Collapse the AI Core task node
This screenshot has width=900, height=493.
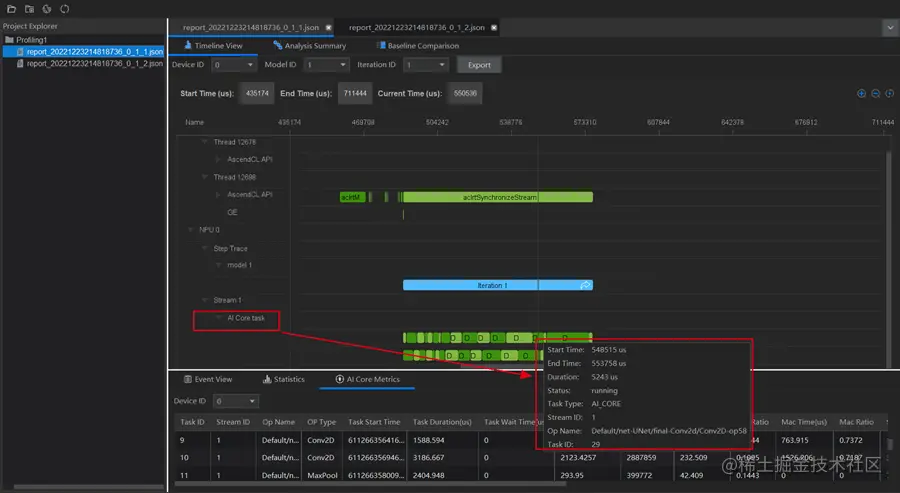pyautogui.click(x=218, y=317)
